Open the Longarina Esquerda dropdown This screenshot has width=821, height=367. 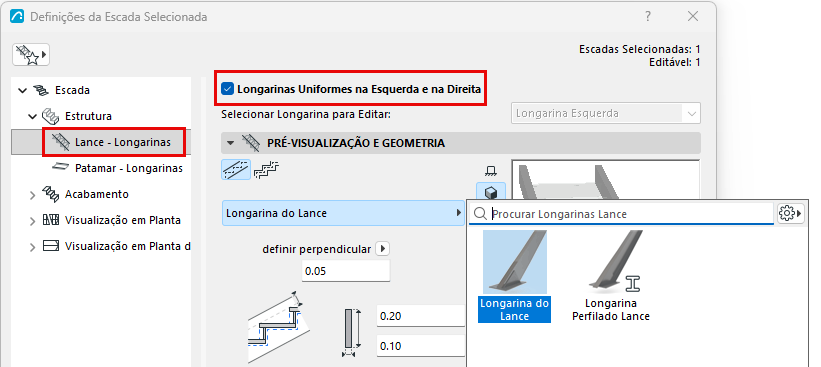coord(605,113)
